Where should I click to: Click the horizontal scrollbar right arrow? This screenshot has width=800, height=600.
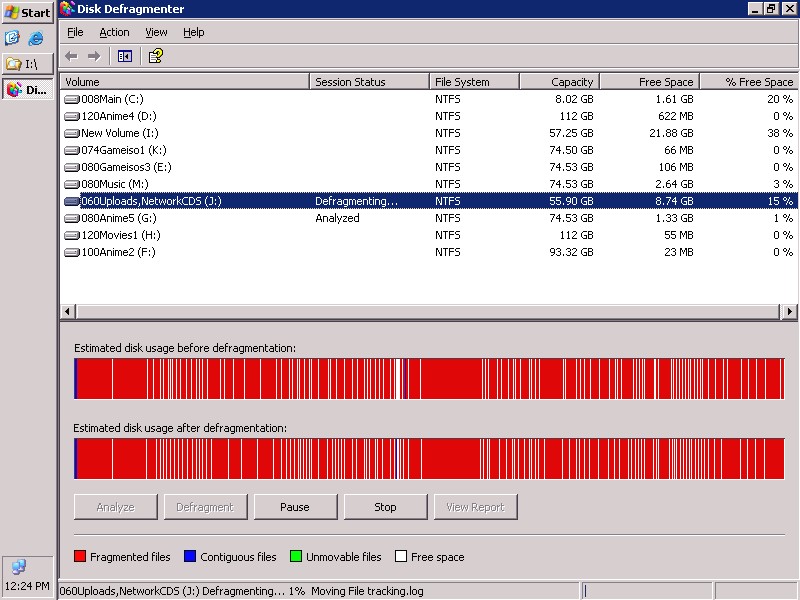point(789,311)
